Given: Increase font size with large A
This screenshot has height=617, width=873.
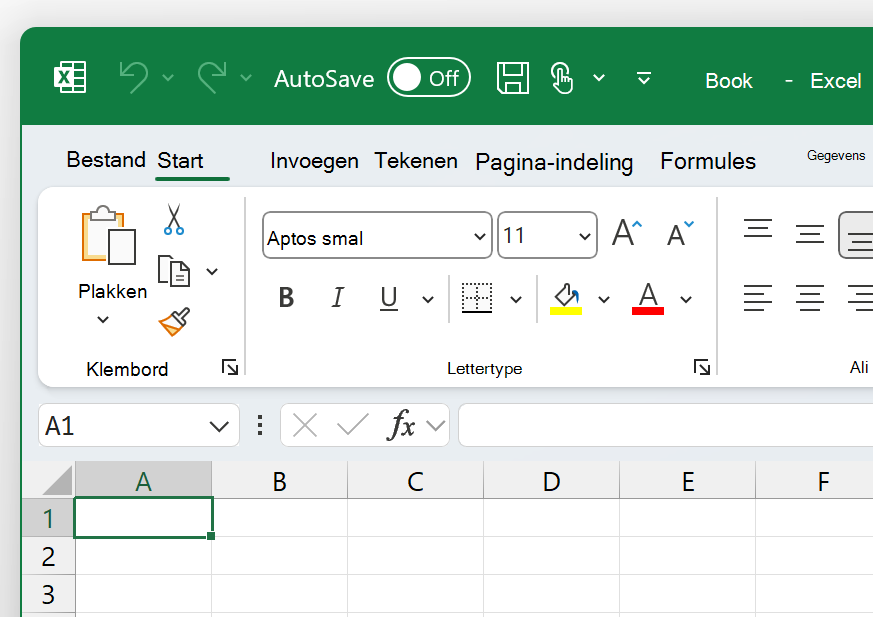Looking at the screenshot, I should [627, 233].
